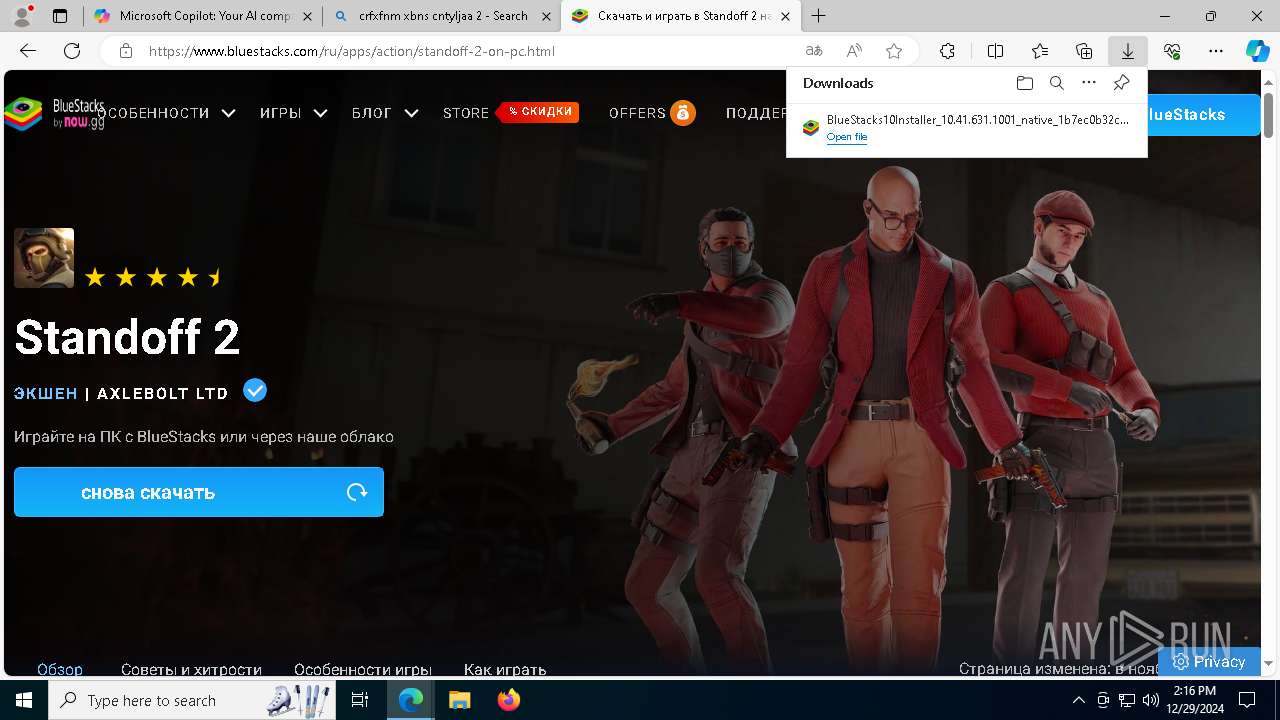Click the verified developer badge
The height and width of the screenshot is (720, 1280).
point(255,390)
